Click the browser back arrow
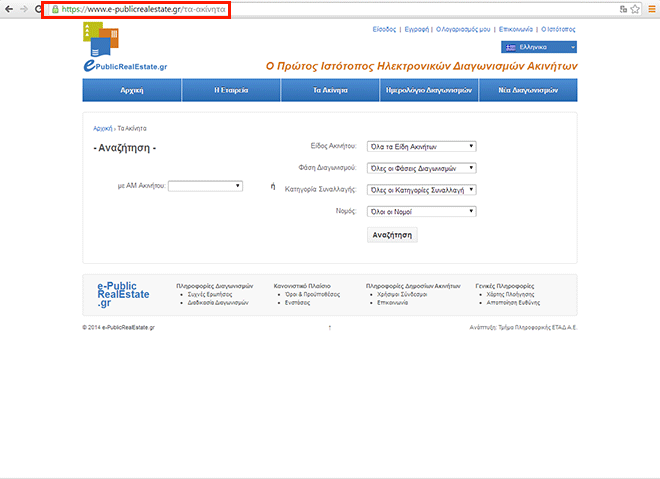This screenshot has width=660, height=479. [x=9, y=8]
